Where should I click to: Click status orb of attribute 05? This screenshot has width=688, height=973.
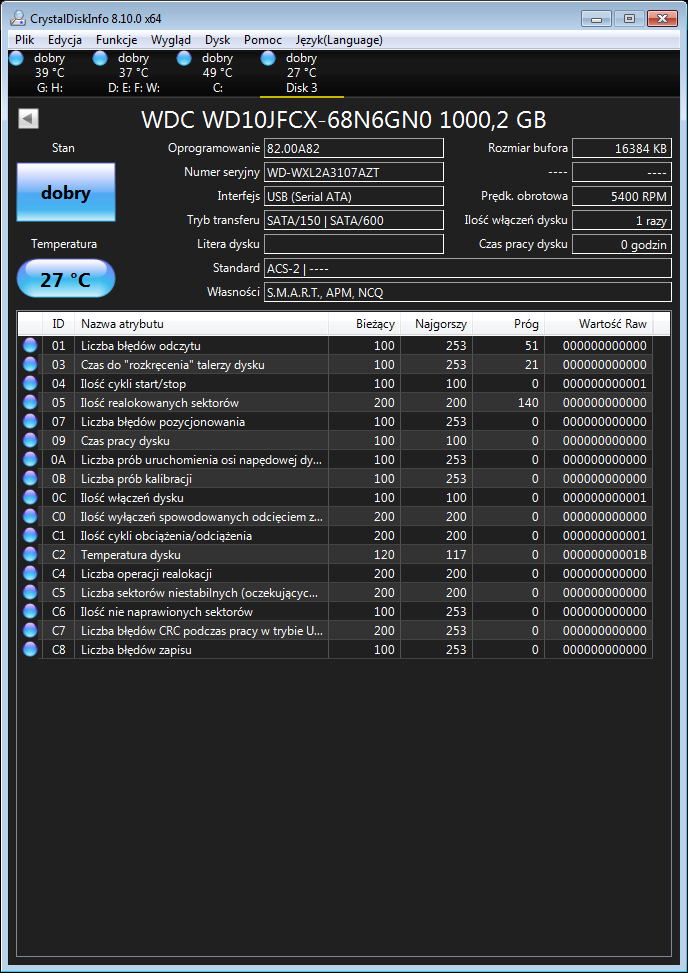30,403
